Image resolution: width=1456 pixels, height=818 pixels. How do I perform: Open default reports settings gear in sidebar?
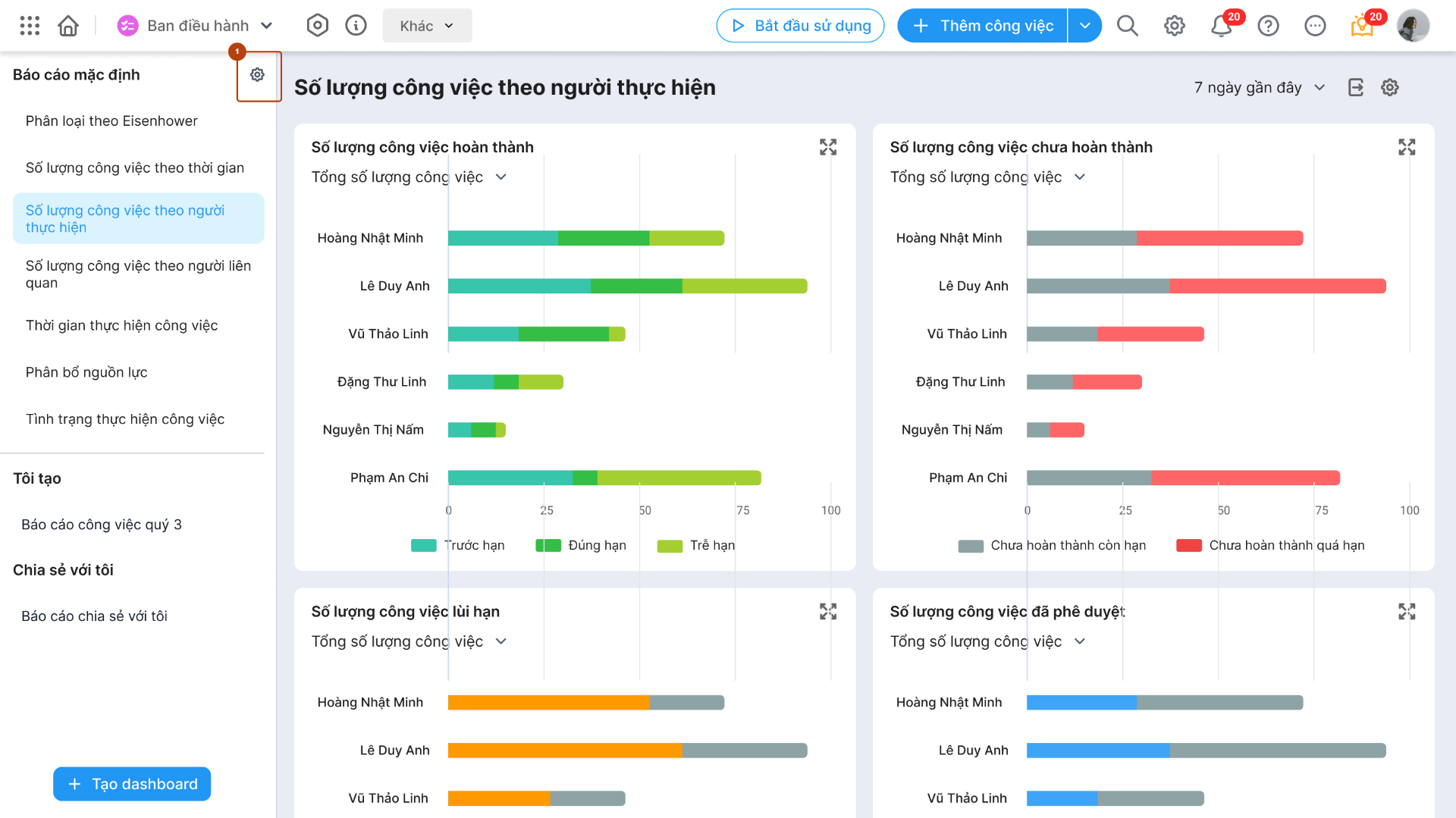258,75
